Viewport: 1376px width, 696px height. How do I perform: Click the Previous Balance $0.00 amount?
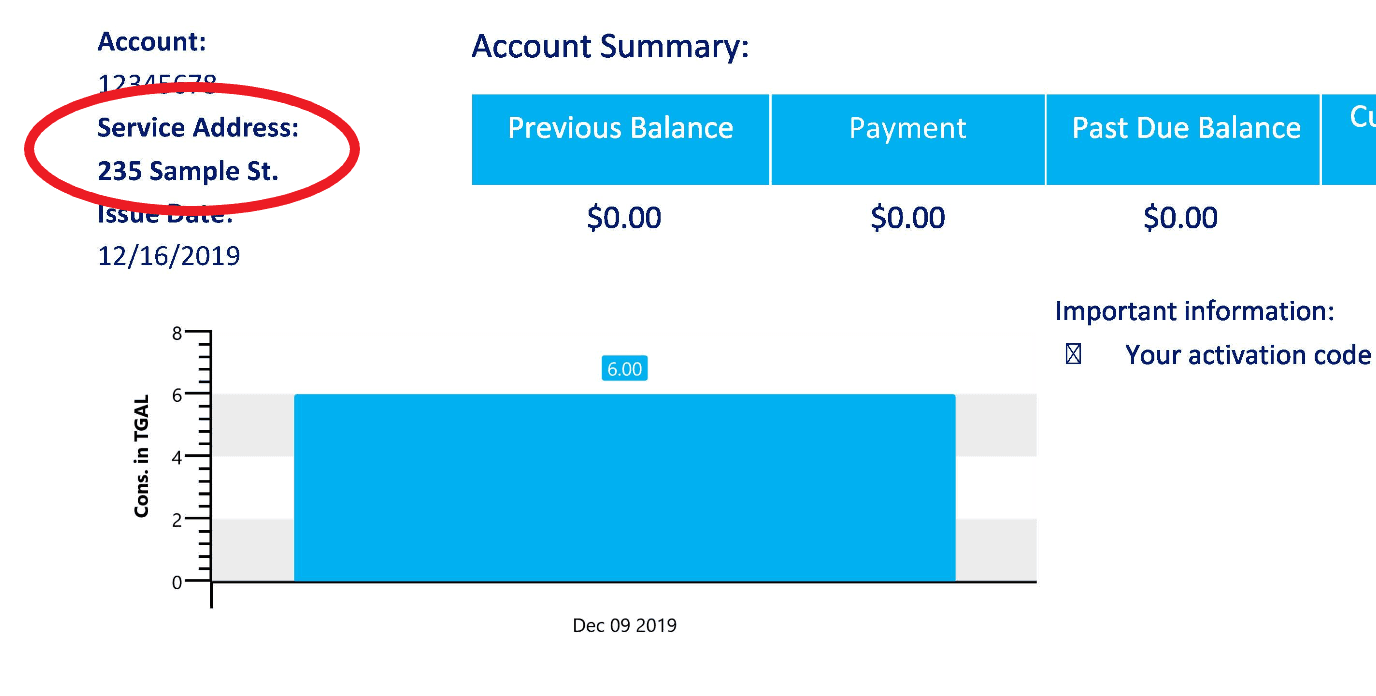coord(624,218)
